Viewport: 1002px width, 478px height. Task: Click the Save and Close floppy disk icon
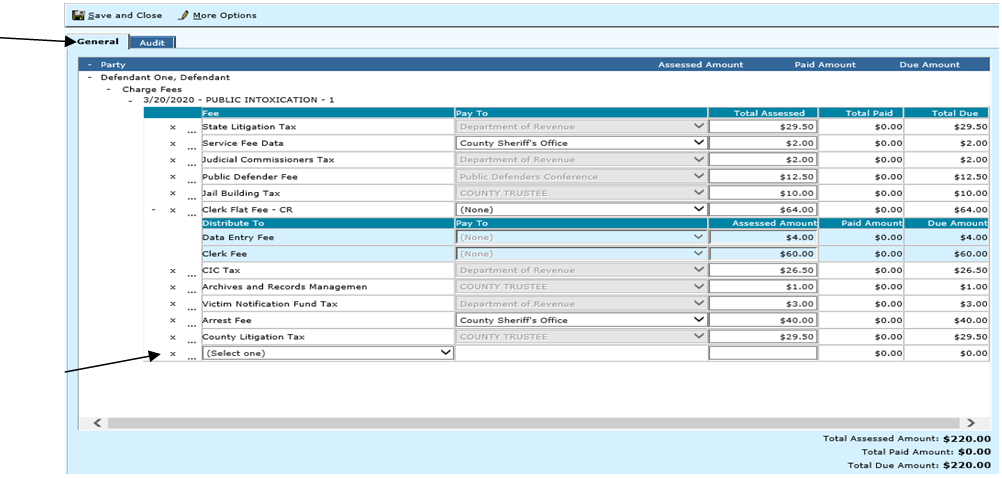click(x=78, y=15)
